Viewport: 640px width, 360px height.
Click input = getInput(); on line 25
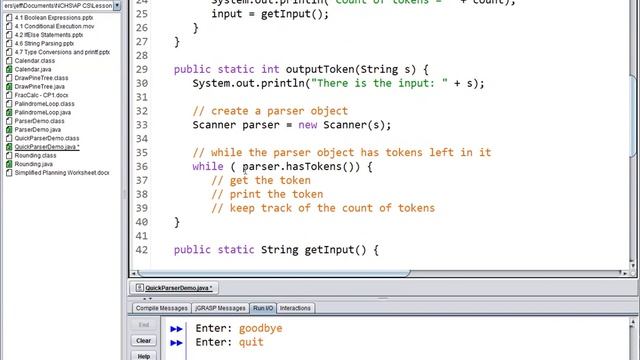point(270,14)
